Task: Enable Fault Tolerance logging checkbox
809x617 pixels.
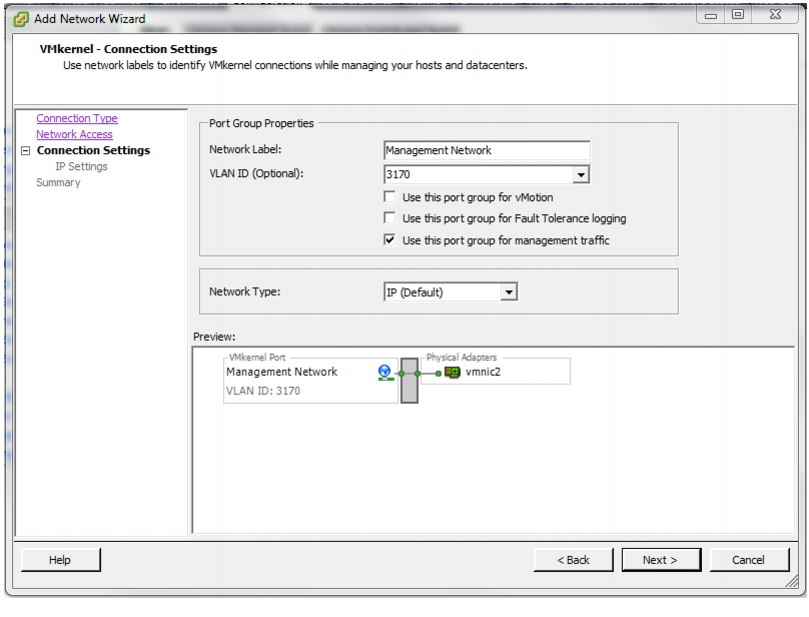Action: pos(390,218)
